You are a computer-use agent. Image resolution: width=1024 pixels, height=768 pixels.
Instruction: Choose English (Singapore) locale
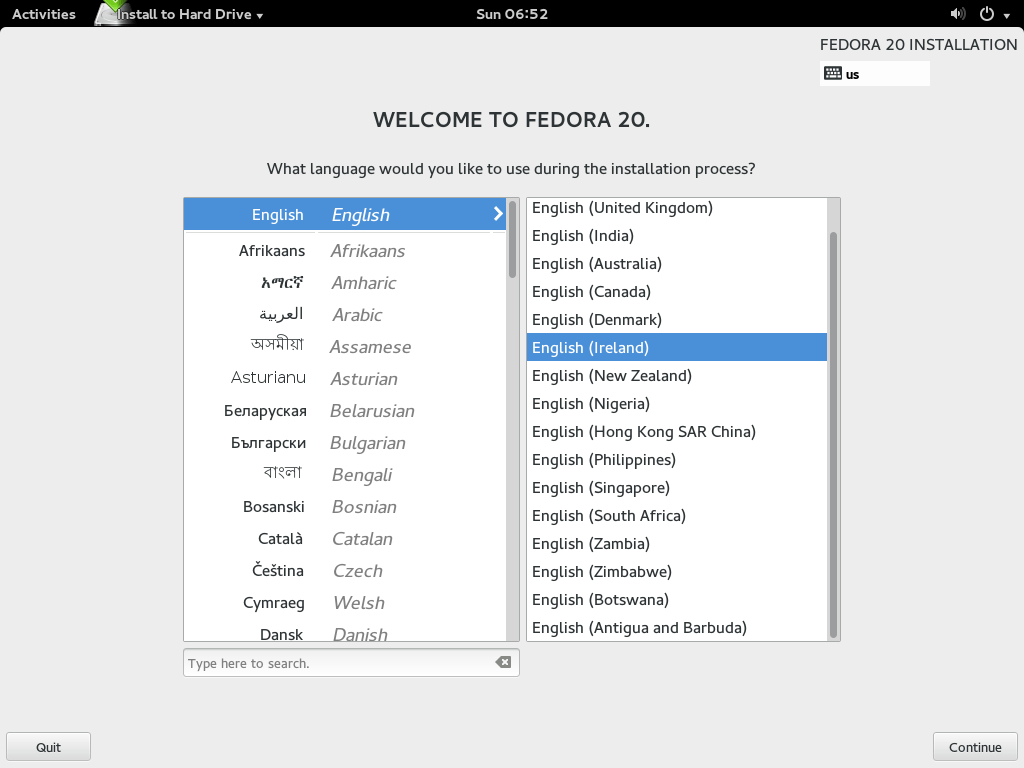677,488
